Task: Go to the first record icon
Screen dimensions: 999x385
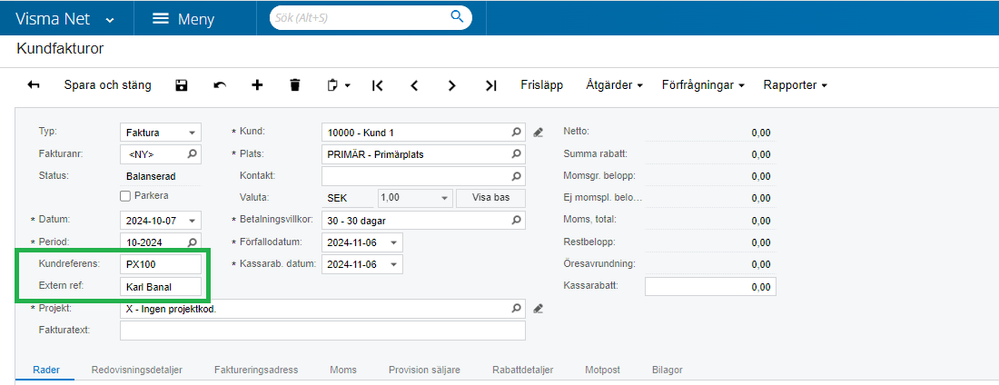Action: coord(377,85)
